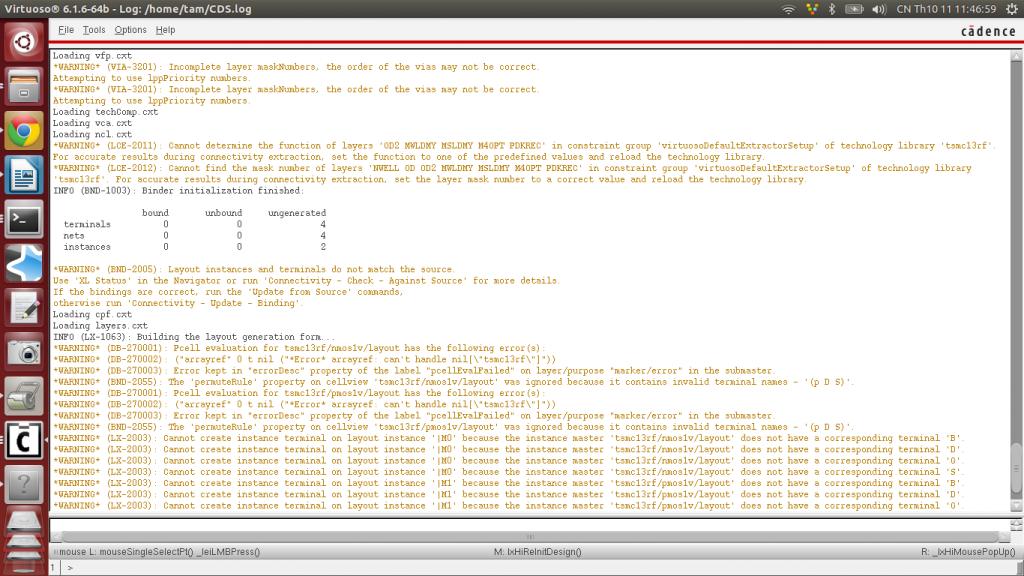The width and height of the screenshot is (1024, 576).
Task: Click the 'terminals' row in binder table
Action: click(x=194, y=225)
